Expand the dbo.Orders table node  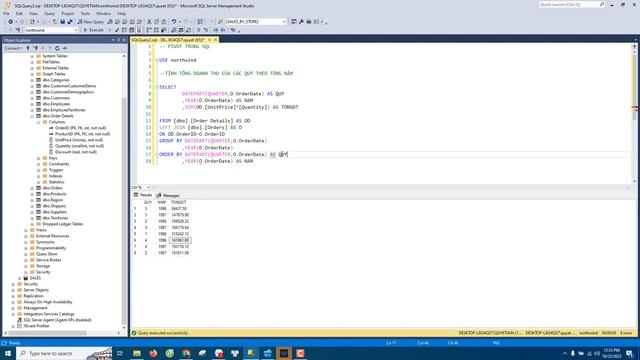pyautogui.click(x=32, y=188)
